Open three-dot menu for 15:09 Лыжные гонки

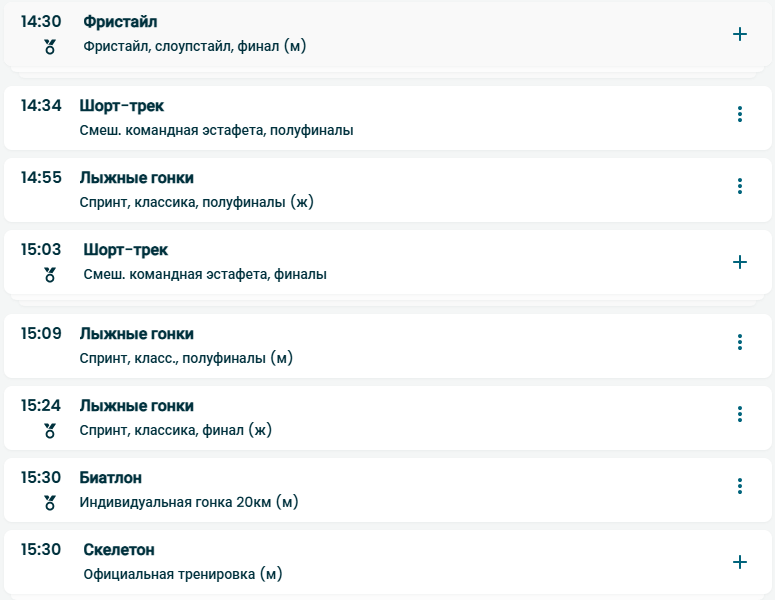coord(740,342)
